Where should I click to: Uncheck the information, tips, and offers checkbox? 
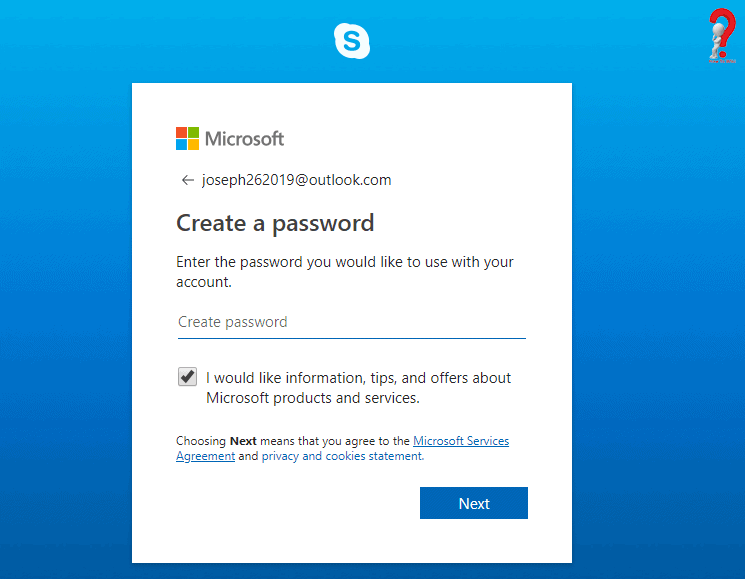(187, 377)
